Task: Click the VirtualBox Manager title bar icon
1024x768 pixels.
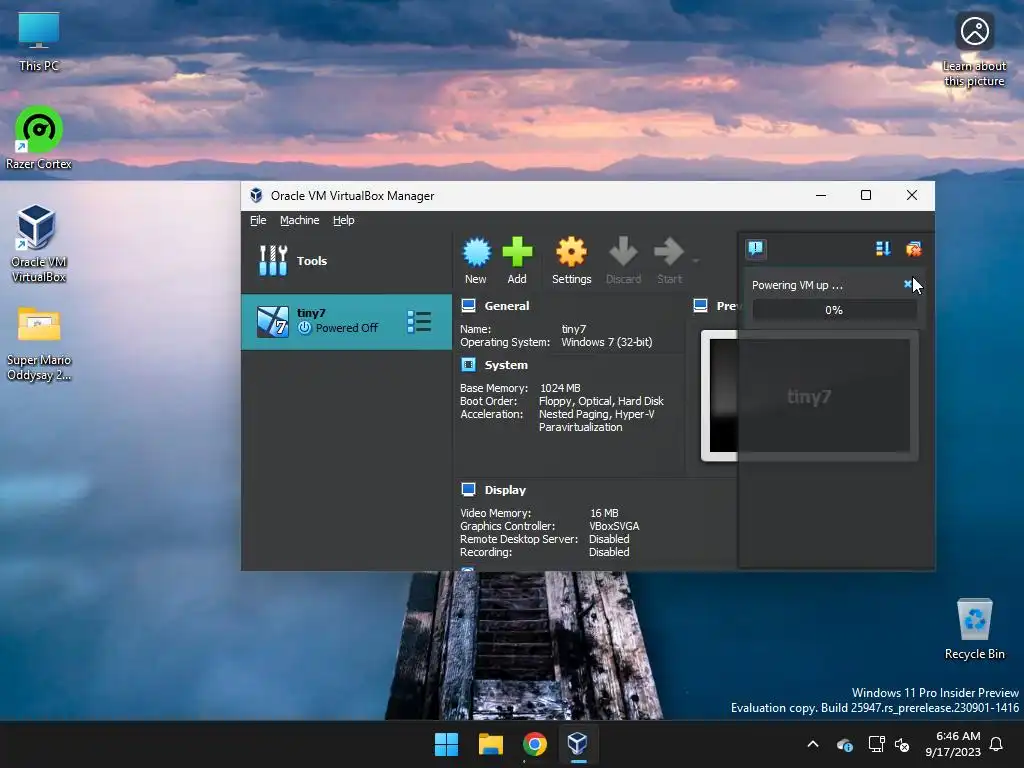Action: (257, 195)
